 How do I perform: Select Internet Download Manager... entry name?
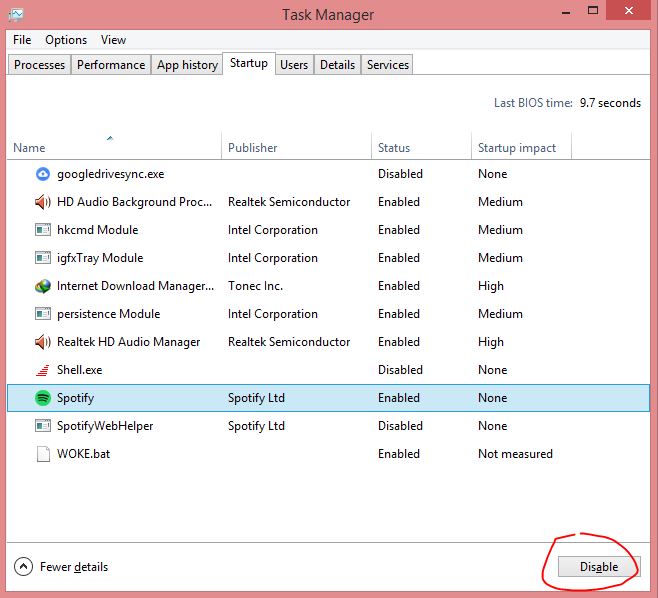click(135, 286)
